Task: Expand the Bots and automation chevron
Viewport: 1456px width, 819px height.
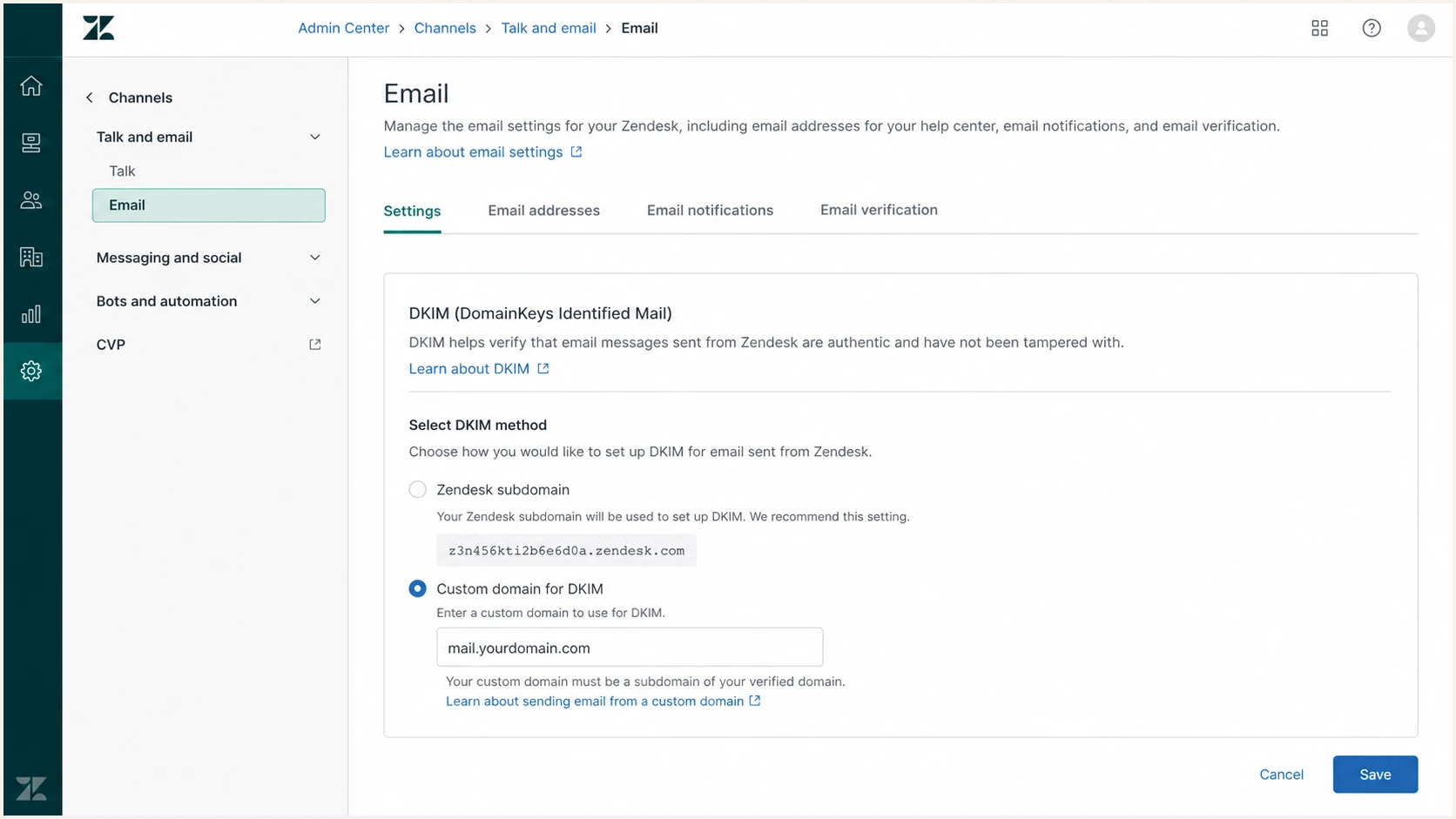Action: click(315, 301)
